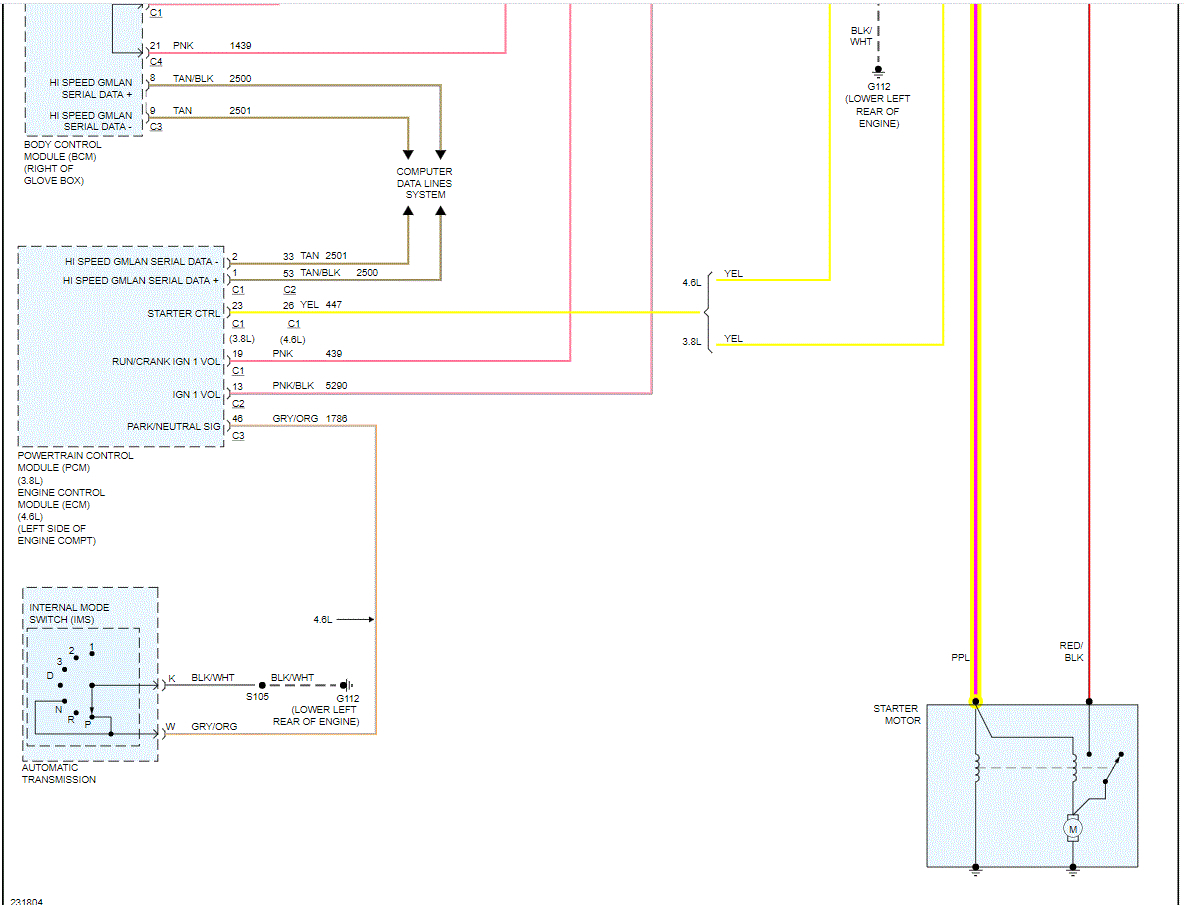Select the purple wire junction at starter motor top
Screen dimensions: 1184x905
(976, 701)
